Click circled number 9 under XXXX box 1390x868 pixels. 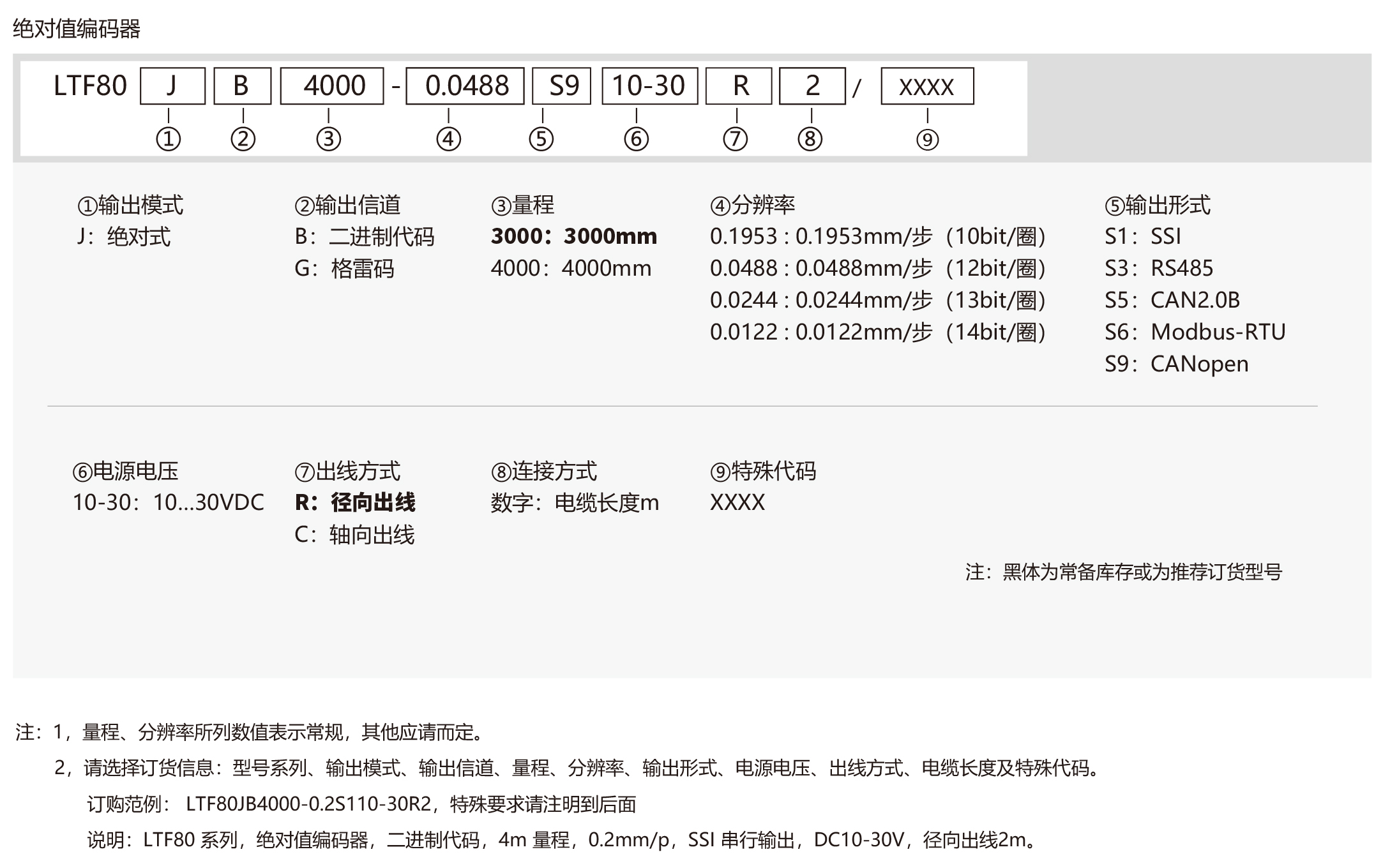[928, 140]
